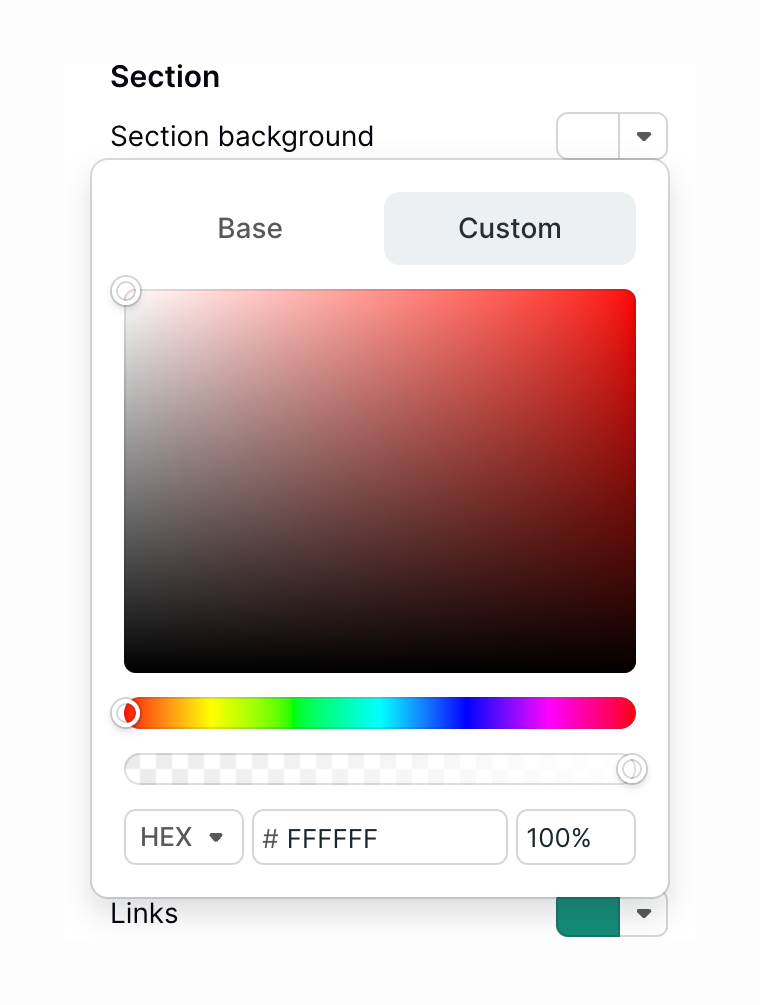The height and width of the screenshot is (1005, 760).
Task: Click the Section background color swatch
Action: coord(586,136)
